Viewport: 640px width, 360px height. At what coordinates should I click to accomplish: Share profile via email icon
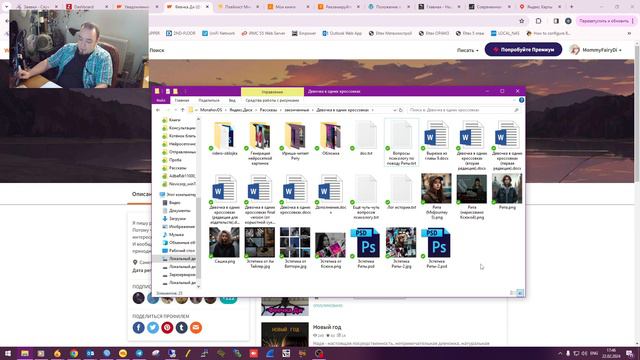pos(196,327)
